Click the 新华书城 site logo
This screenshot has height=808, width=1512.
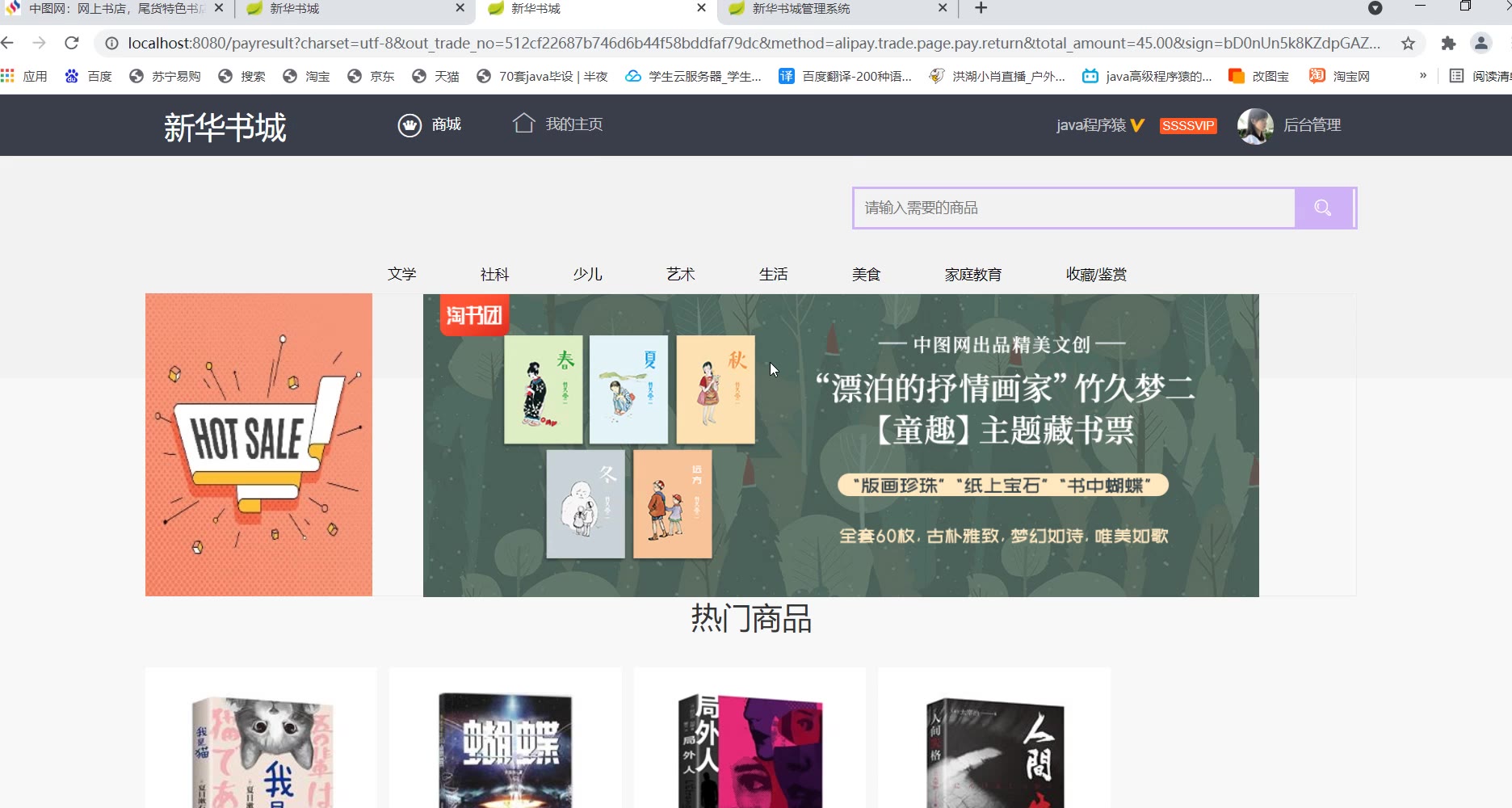coord(225,127)
